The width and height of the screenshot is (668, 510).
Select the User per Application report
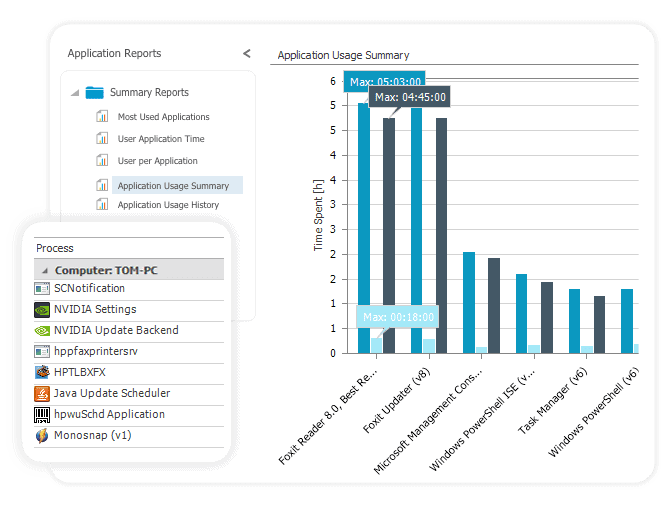pyautogui.click(x=157, y=161)
